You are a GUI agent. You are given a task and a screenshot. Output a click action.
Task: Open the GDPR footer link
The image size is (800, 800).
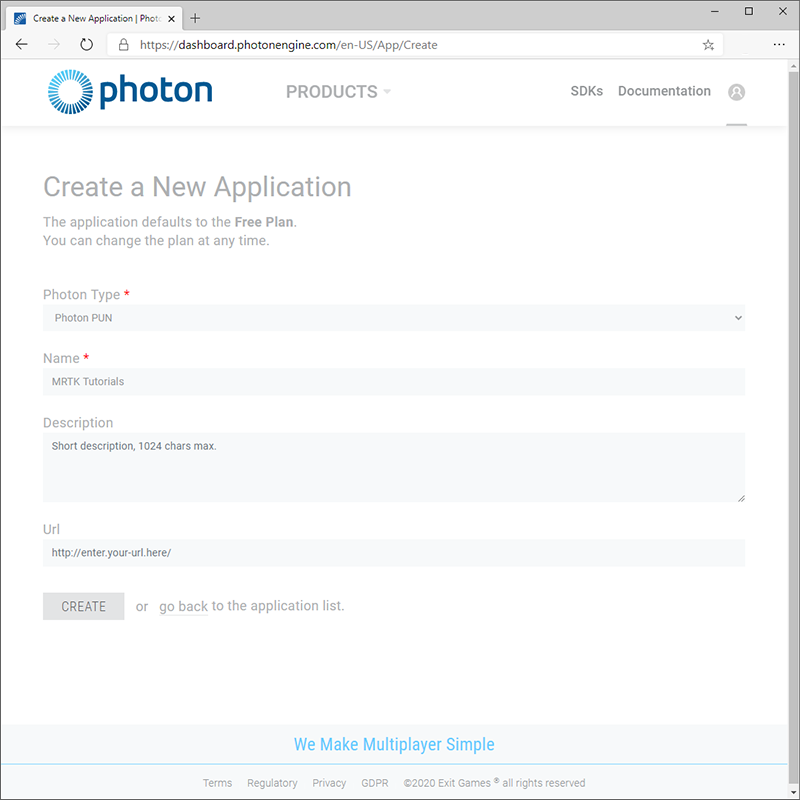pos(375,783)
